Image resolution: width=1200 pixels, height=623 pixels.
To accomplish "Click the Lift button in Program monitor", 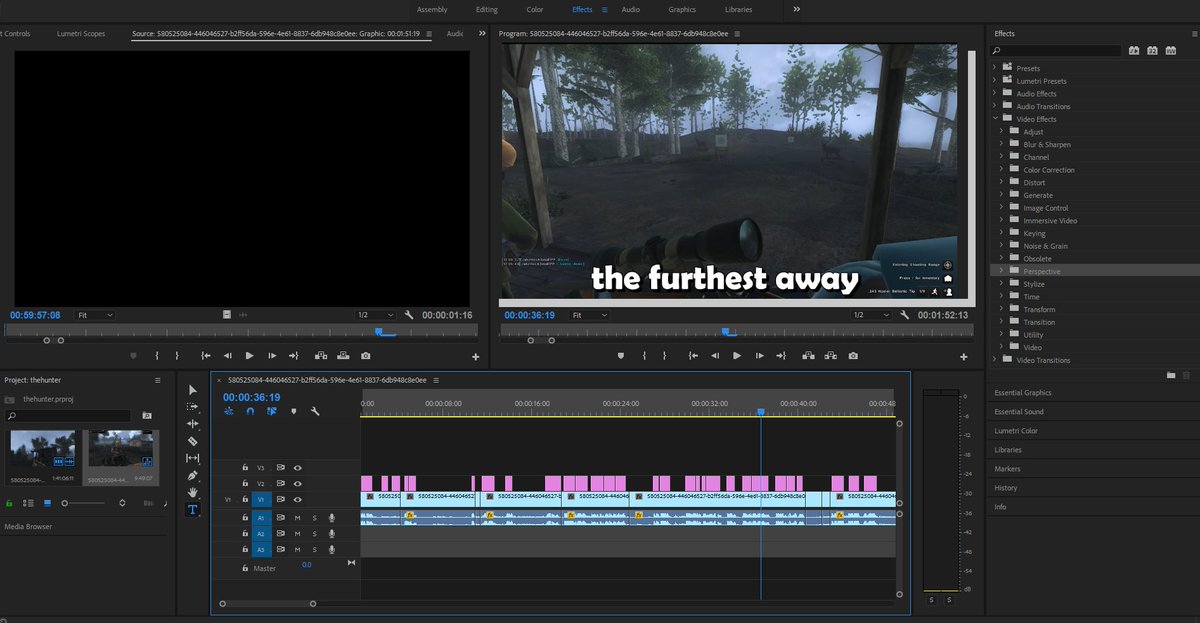I will click(807, 356).
